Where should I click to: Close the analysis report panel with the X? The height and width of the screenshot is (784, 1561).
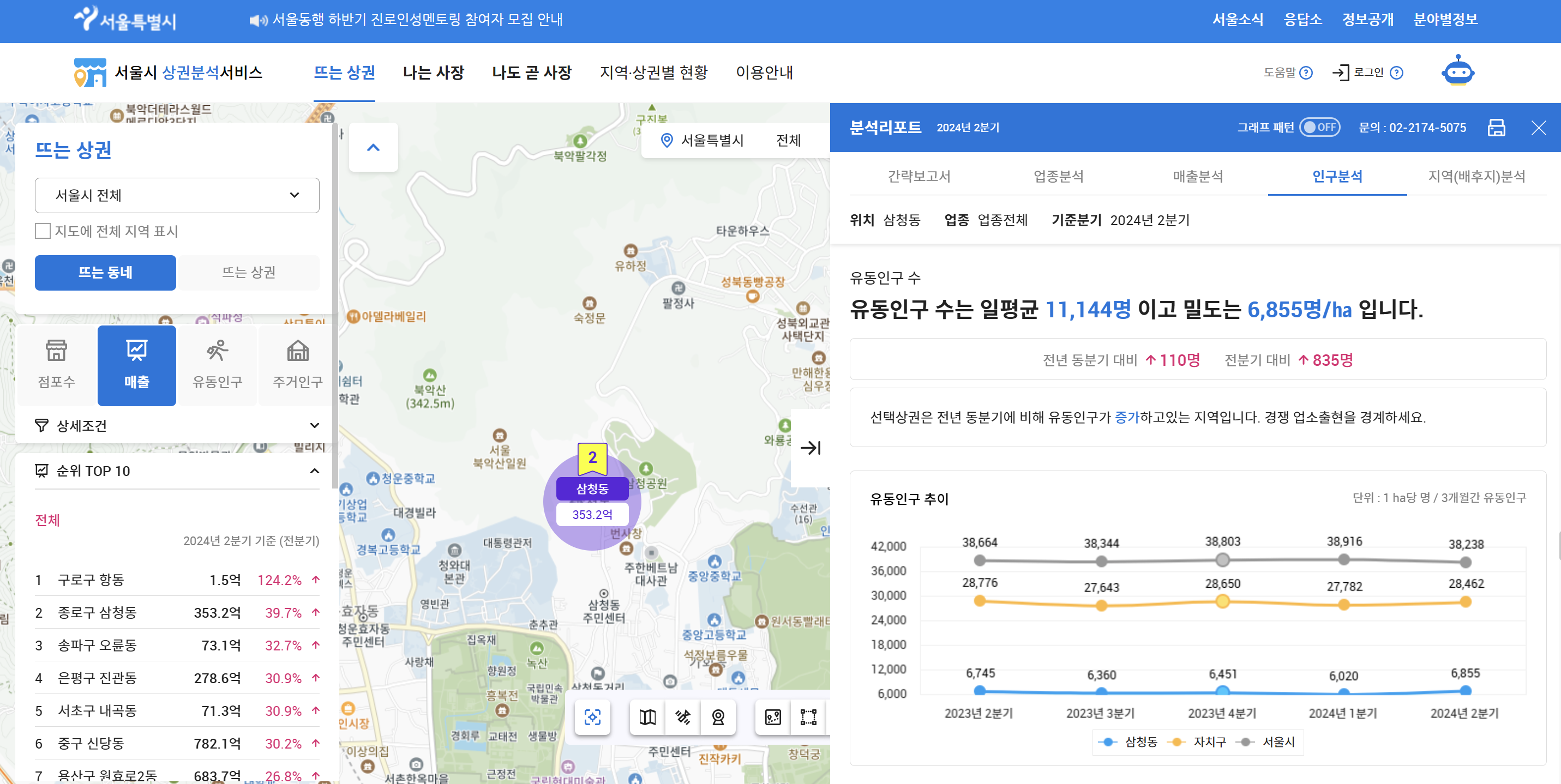pyautogui.click(x=1539, y=127)
